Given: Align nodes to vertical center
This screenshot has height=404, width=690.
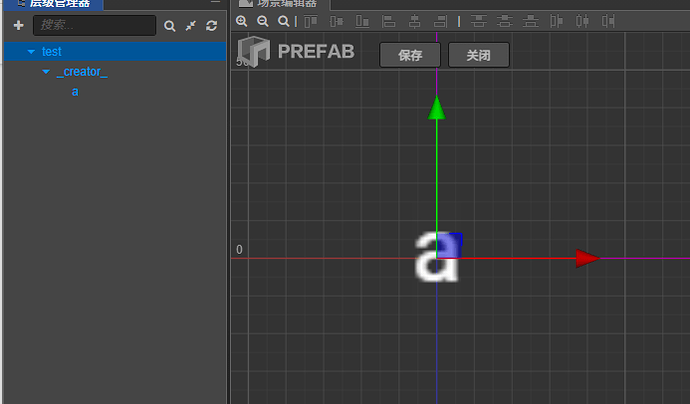Looking at the screenshot, I should 337,21.
